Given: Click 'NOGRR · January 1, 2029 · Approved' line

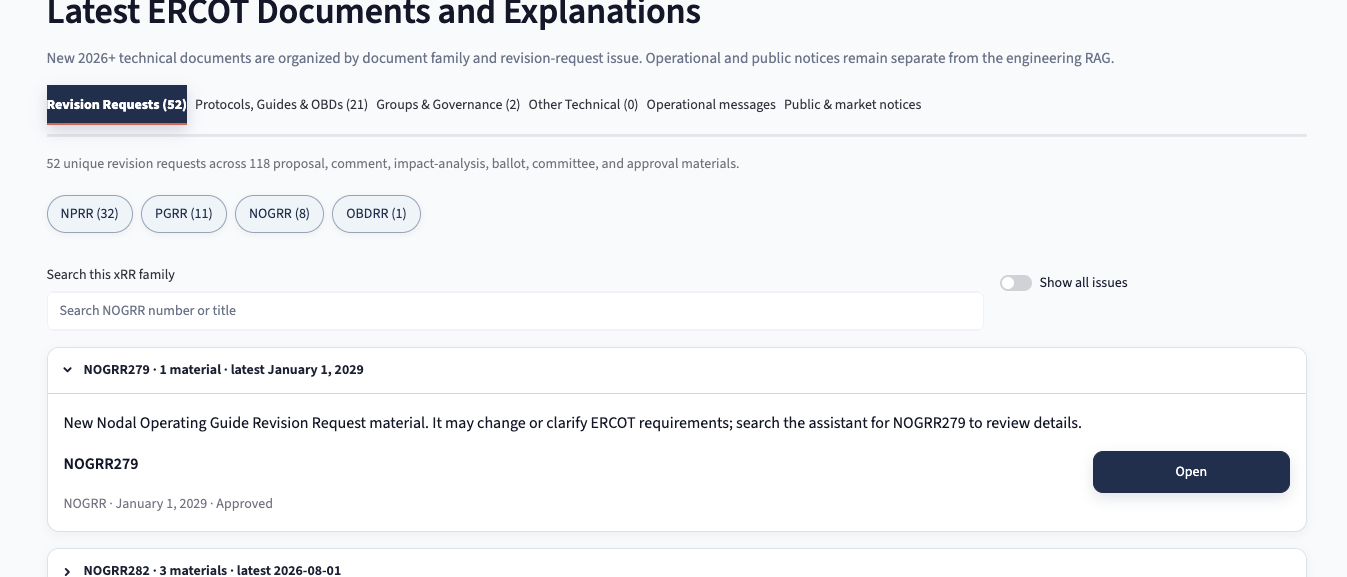Looking at the screenshot, I should (168, 504).
